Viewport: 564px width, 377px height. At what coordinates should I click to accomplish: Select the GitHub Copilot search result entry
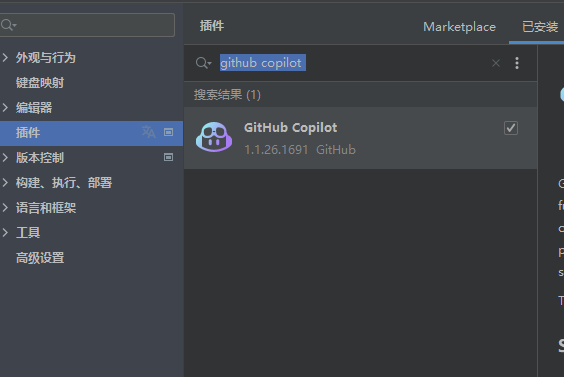coord(360,138)
